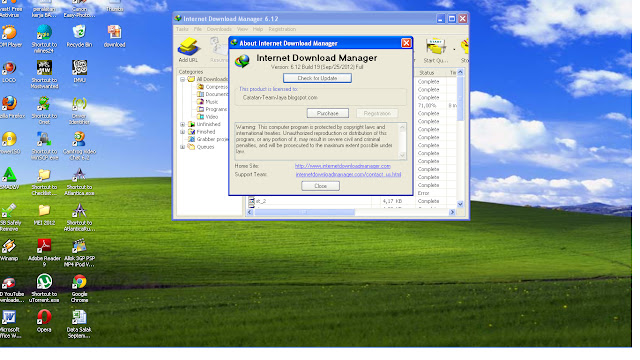
Task: Open Microsoft Office Word shortcut
Action: click(x=9, y=317)
